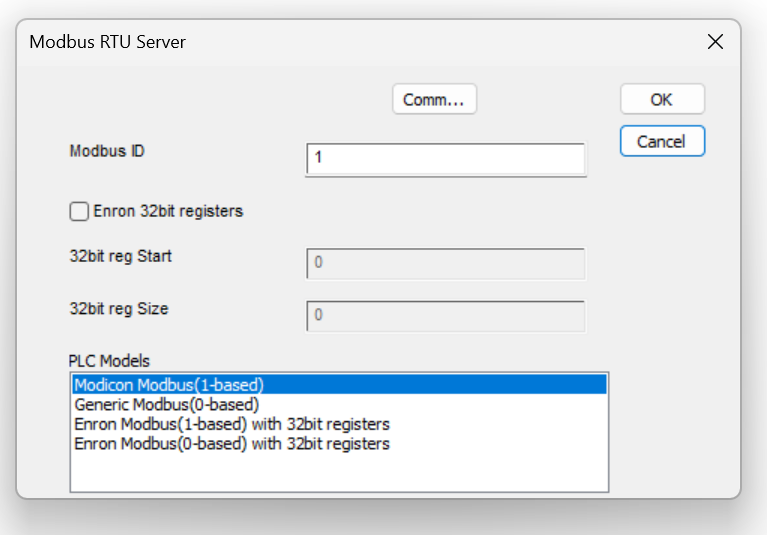Choose Enron Modbus(0-based) with 32bit registers

[339, 444]
